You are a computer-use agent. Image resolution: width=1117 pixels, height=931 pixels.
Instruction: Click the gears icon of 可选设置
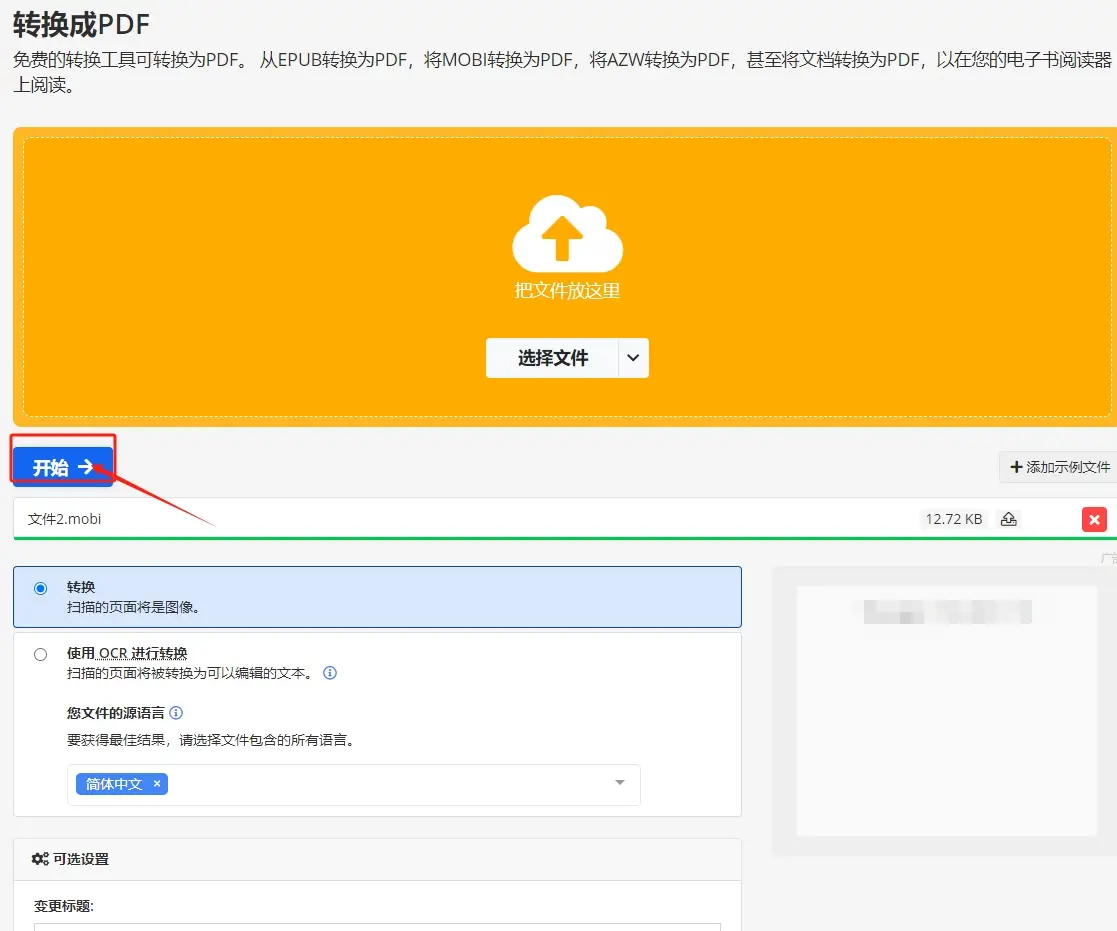tap(40, 859)
